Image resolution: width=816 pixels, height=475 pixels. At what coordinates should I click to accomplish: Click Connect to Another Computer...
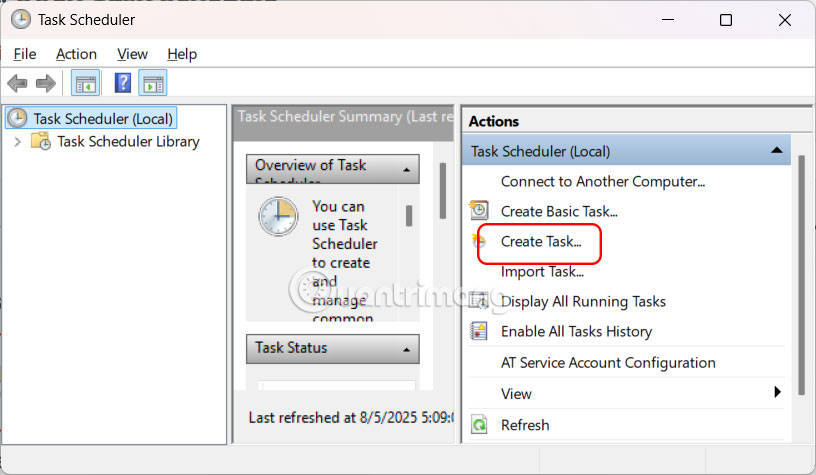coord(603,182)
